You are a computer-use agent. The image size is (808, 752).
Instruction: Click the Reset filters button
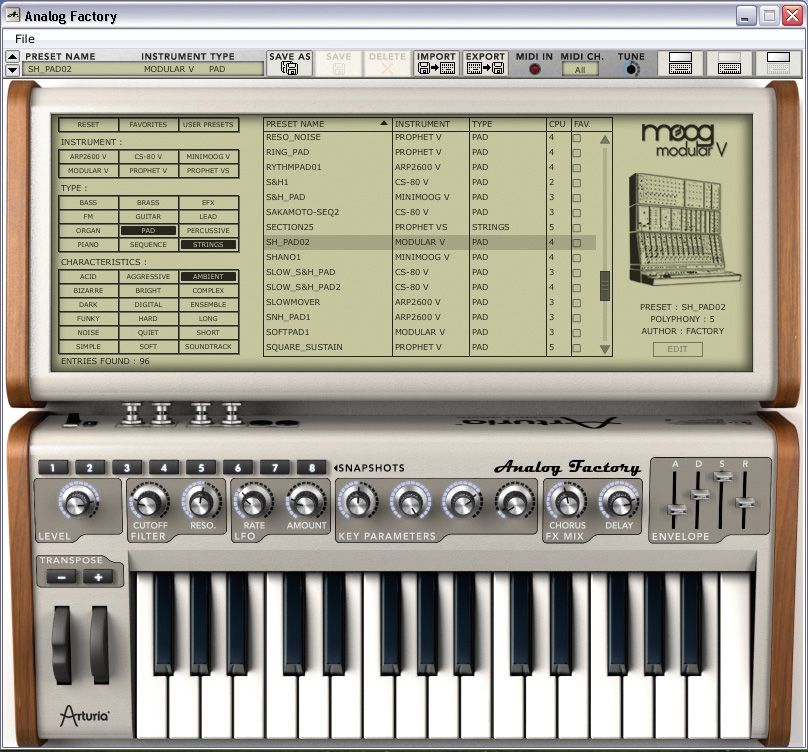(x=88, y=124)
